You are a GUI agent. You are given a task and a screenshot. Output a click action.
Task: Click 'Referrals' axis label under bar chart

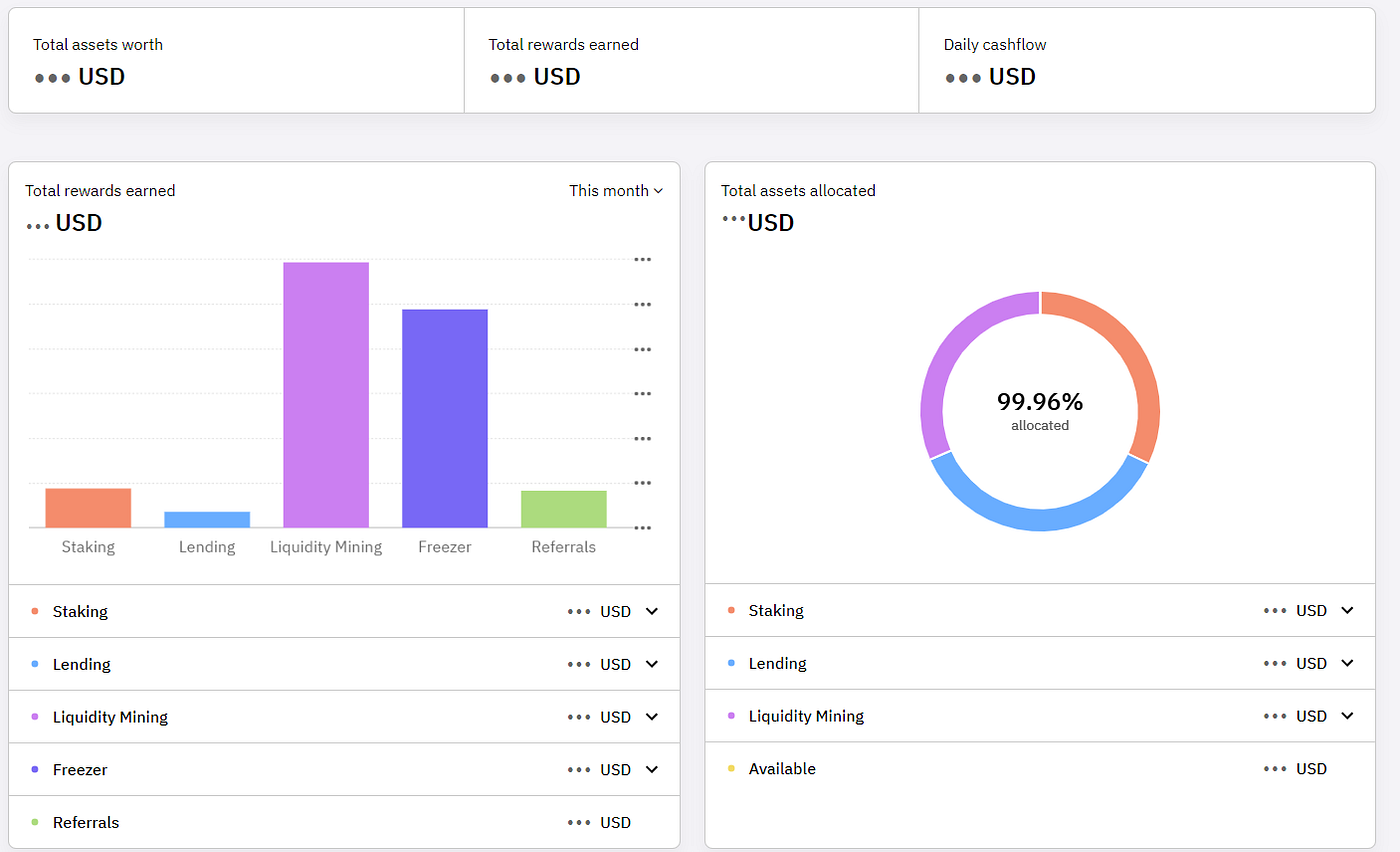click(x=564, y=547)
